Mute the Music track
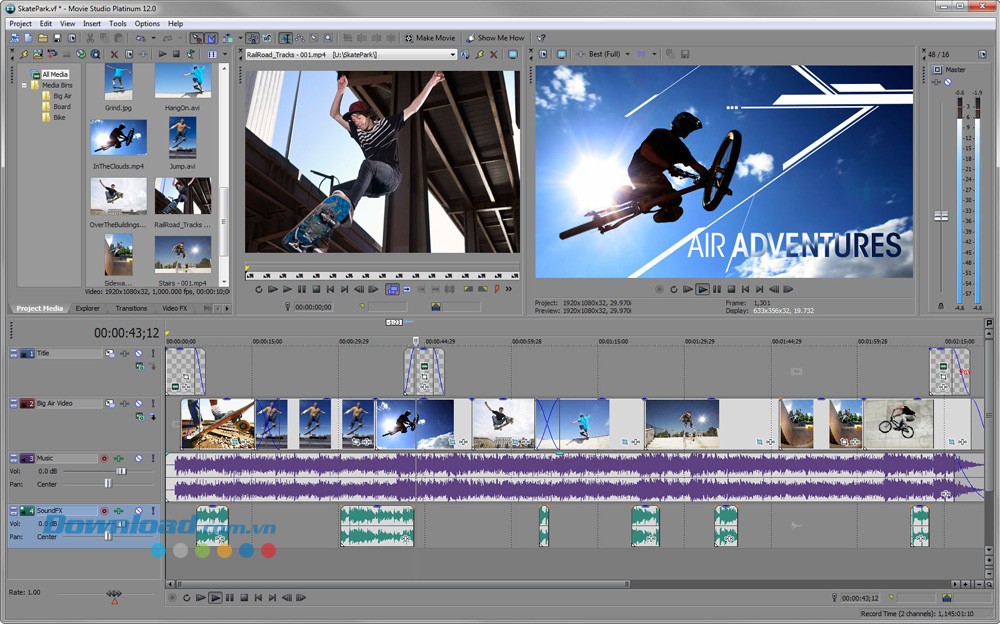This screenshot has height=624, width=1000. 138,458
